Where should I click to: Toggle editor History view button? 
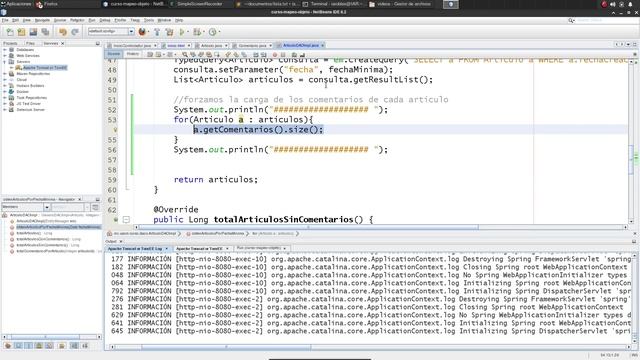(132, 54)
